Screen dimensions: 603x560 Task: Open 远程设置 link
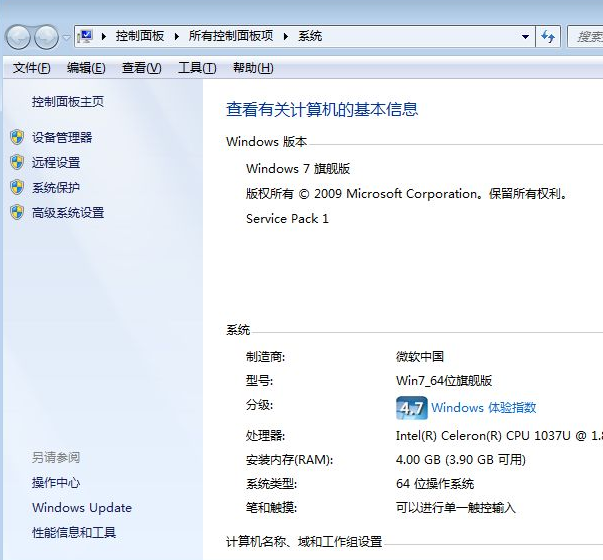pos(56,163)
